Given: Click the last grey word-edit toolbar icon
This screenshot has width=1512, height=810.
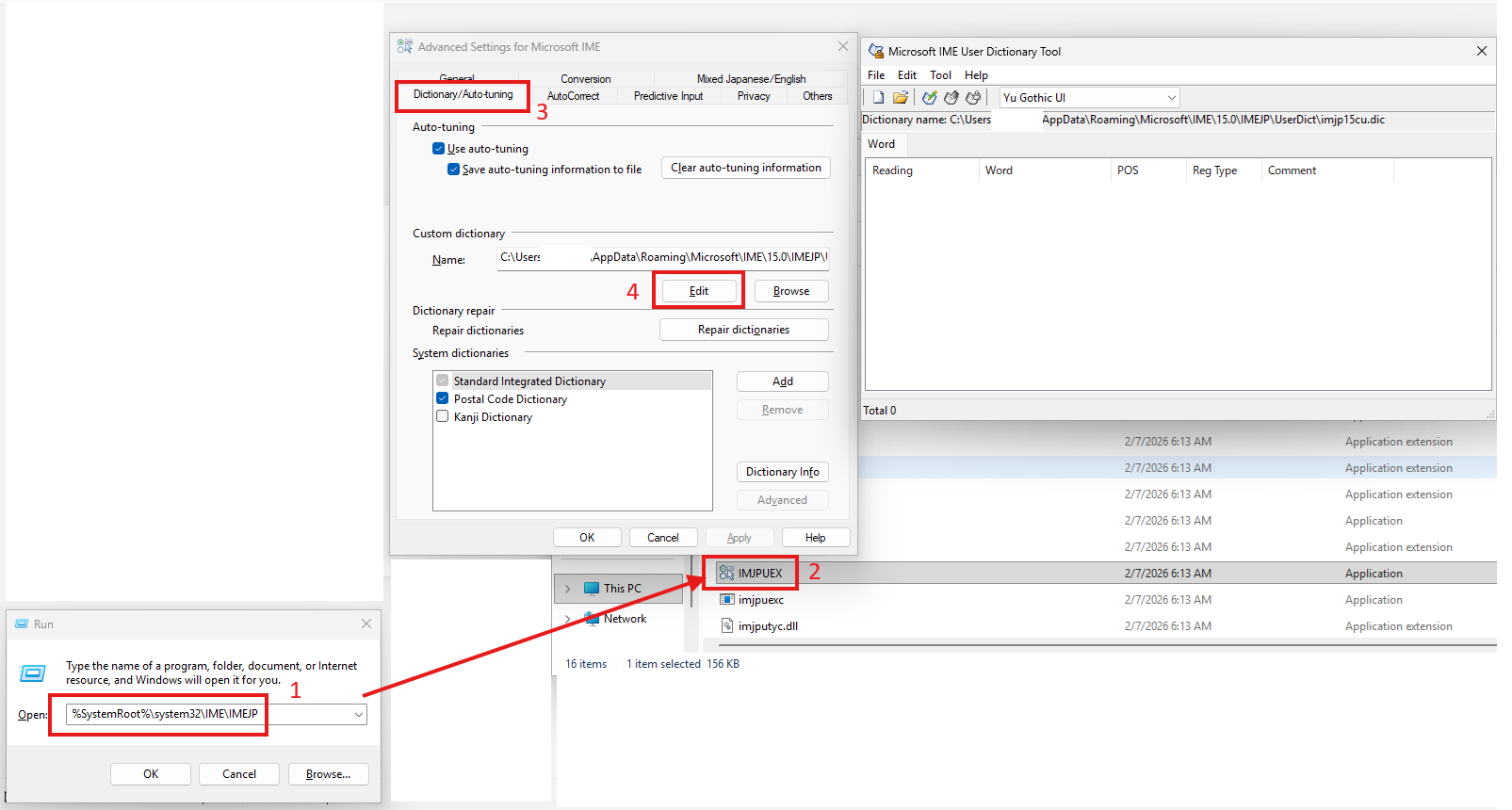Looking at the screenshot, I should (x=973, y=98).
